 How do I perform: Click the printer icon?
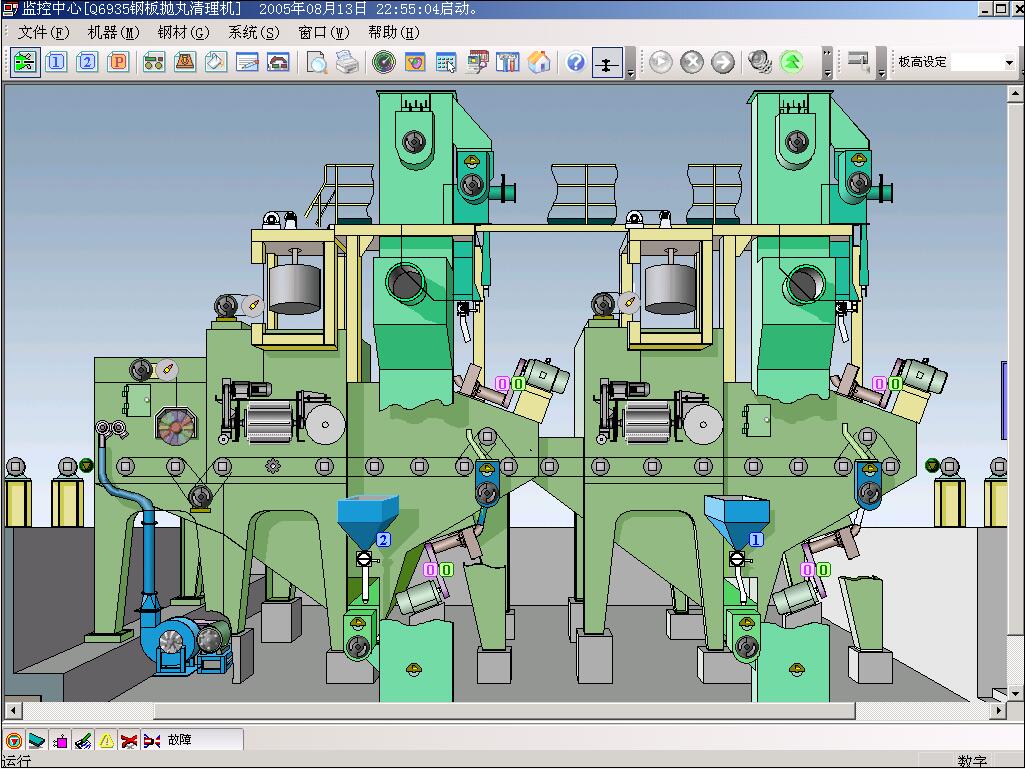point(346,63)
